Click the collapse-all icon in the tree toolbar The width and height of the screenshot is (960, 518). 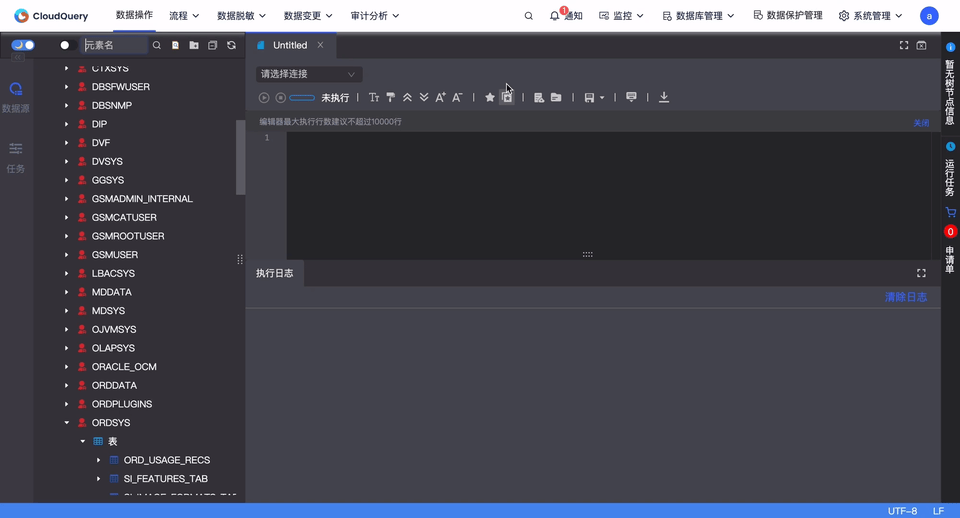tap(212, 45)
